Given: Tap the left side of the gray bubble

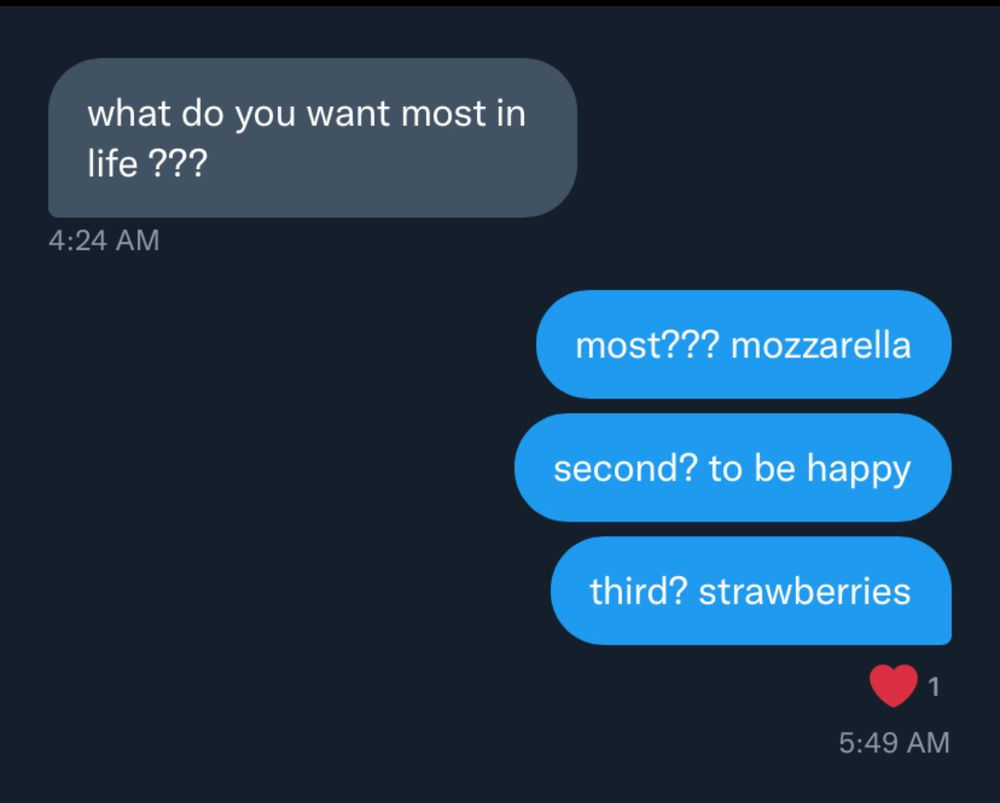Looking at the screenshot, I should tap(80, 137).
